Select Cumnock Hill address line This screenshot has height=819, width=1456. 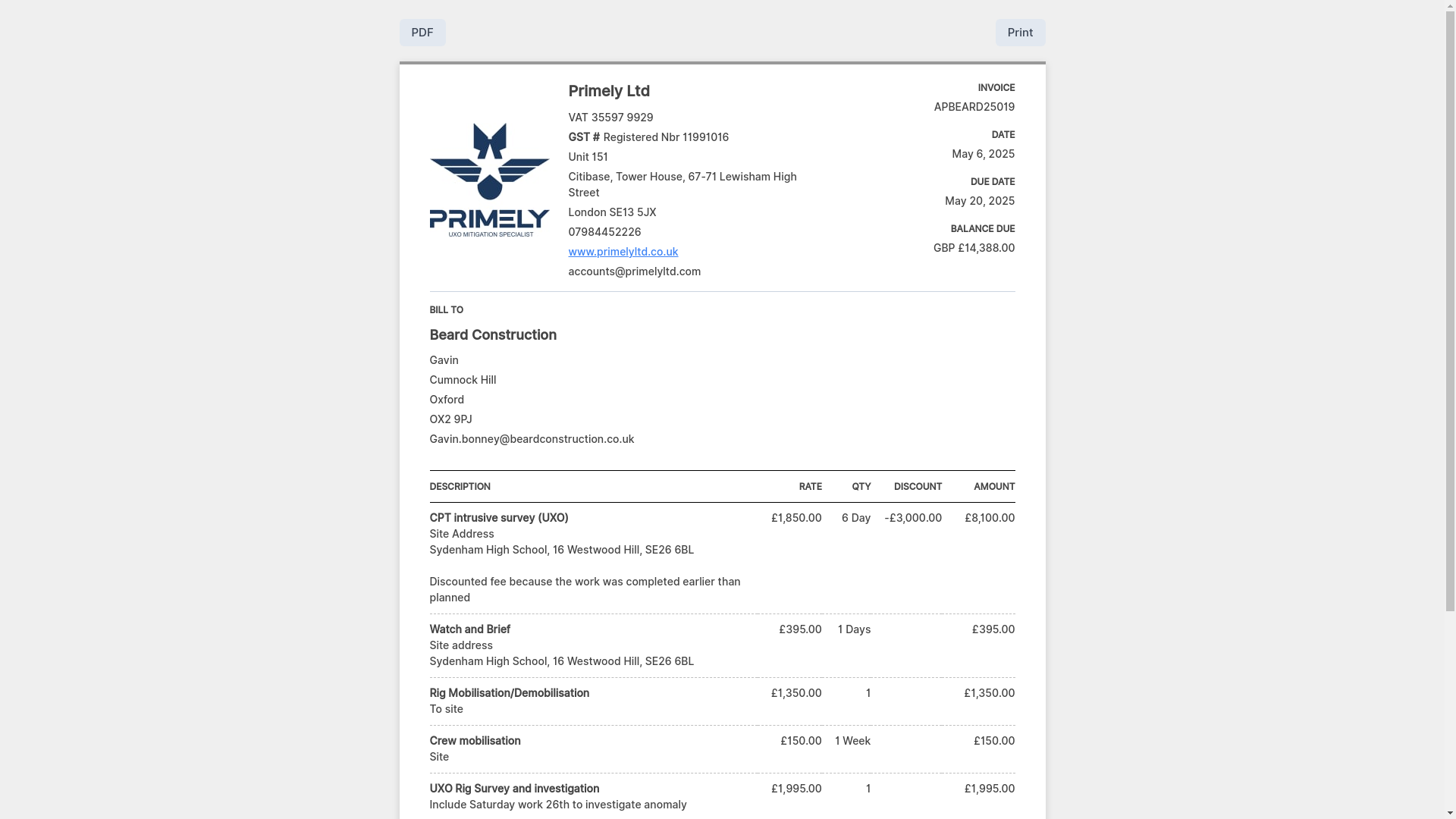(463, 380)
